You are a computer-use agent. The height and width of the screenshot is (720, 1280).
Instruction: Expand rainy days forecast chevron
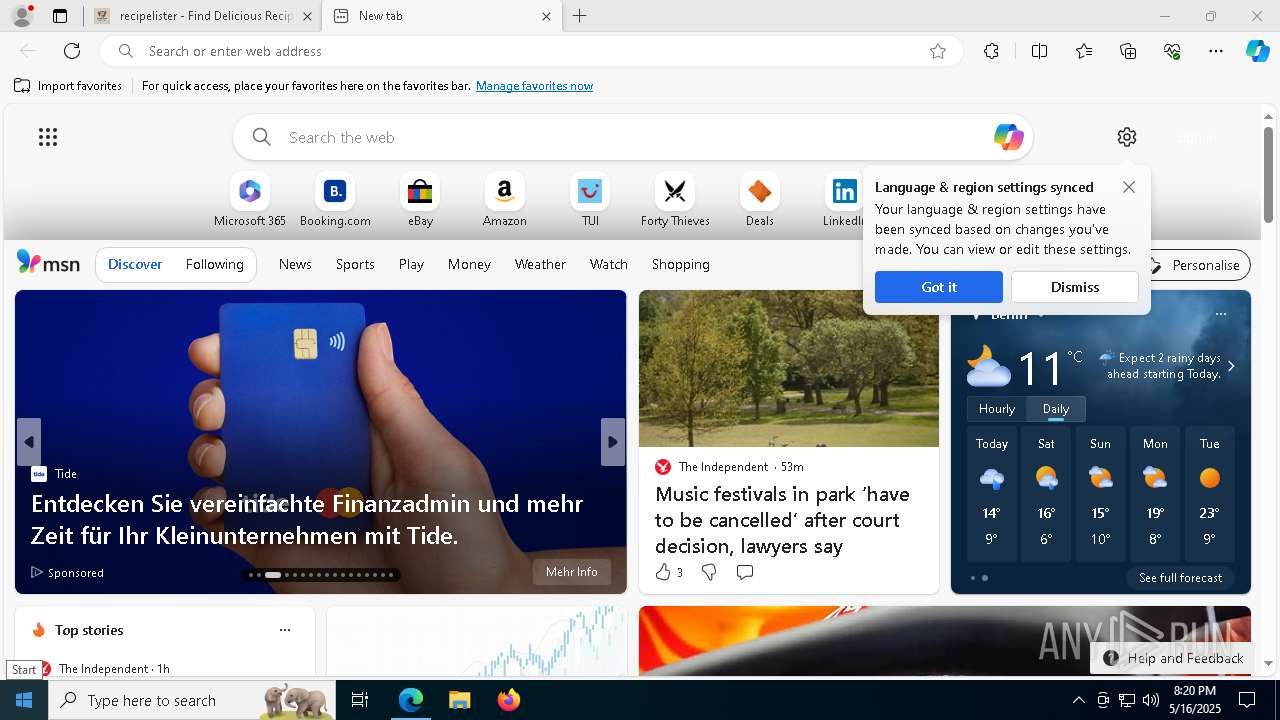[1231, 366]
